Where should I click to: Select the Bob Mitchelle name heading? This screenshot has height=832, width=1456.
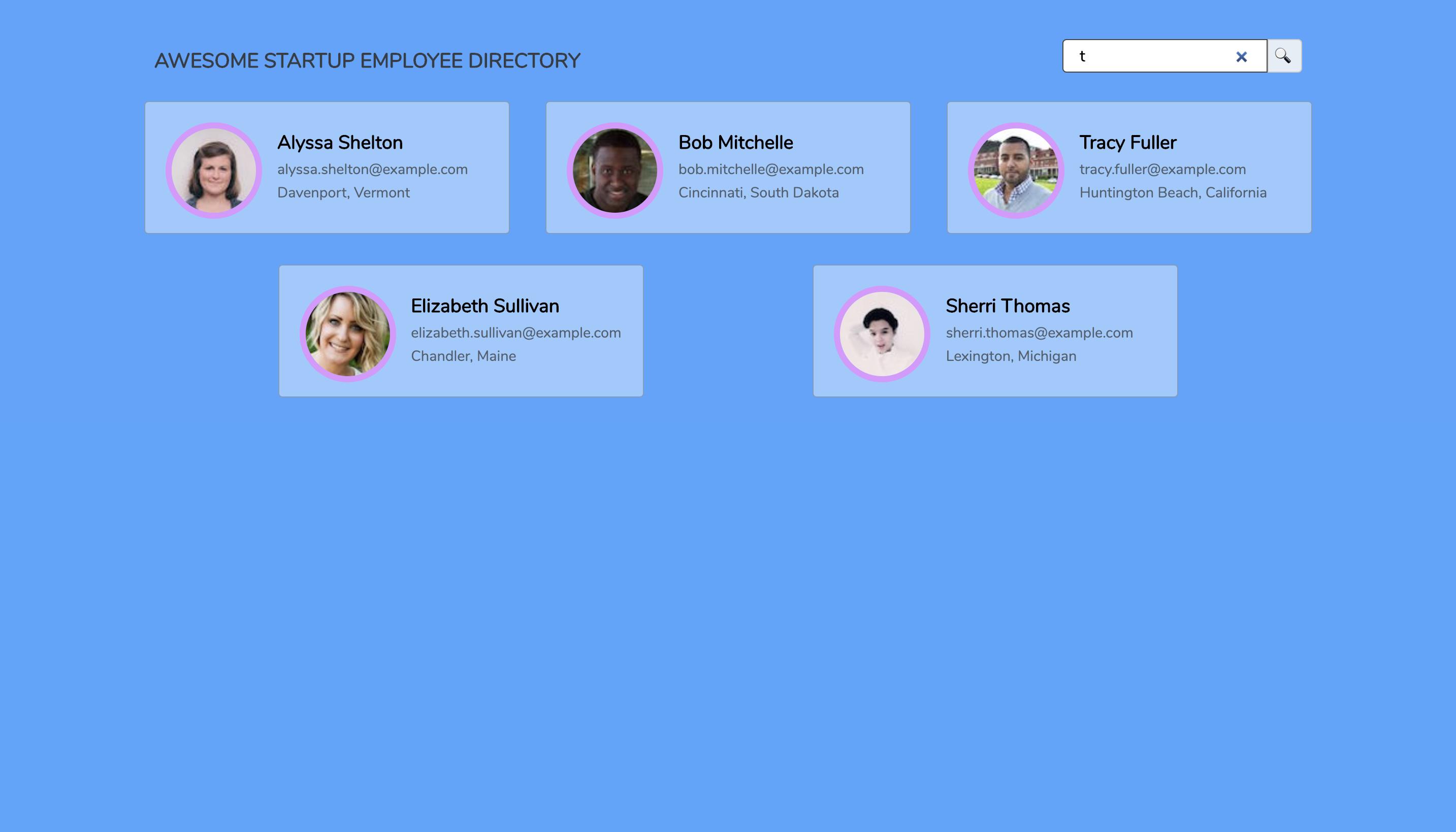click(736, 142)
